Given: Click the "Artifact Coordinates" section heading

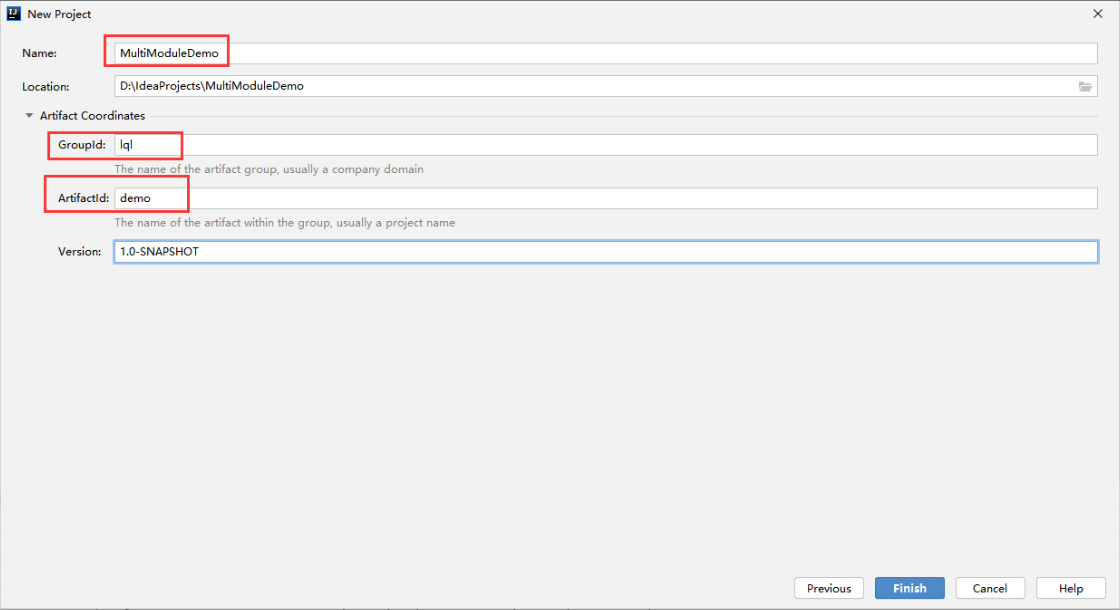Looking at the screenshot, I should click(x=92, y=116).
